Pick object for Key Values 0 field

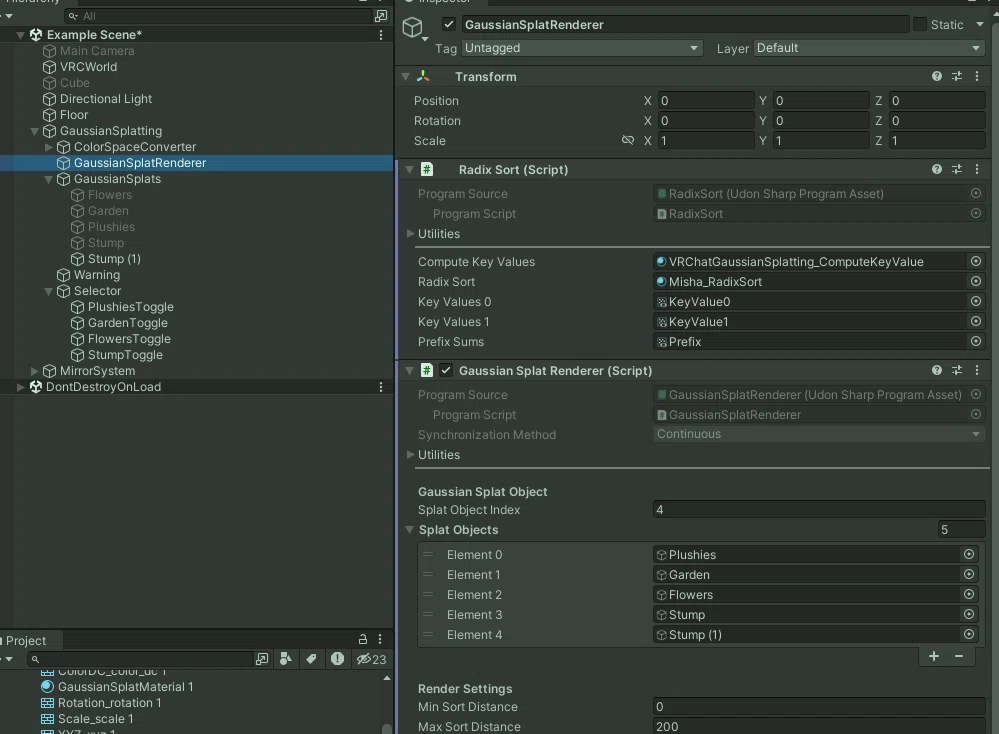coord(975,301)
